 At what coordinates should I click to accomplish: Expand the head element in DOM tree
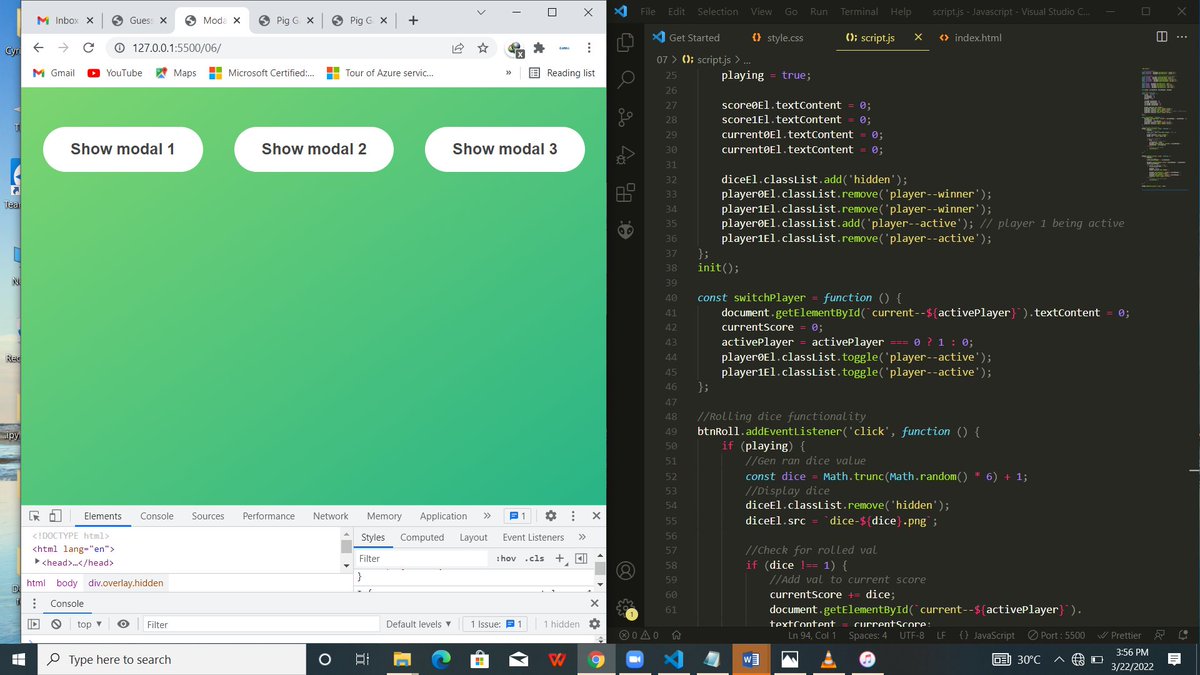pyautogui.click(x=37, y=562)
